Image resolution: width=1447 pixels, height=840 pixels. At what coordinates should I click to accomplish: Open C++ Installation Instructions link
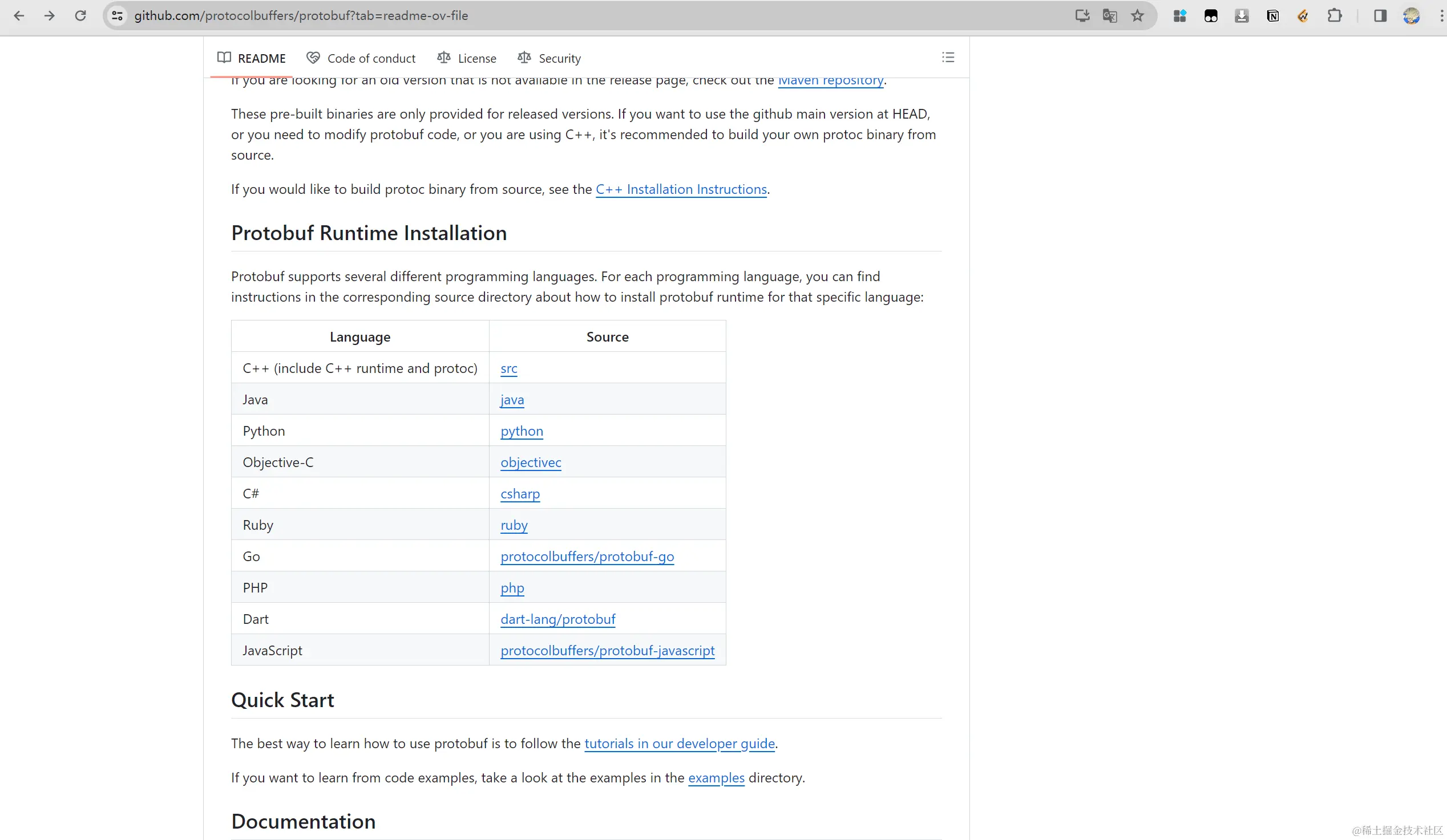pos(681,189)
